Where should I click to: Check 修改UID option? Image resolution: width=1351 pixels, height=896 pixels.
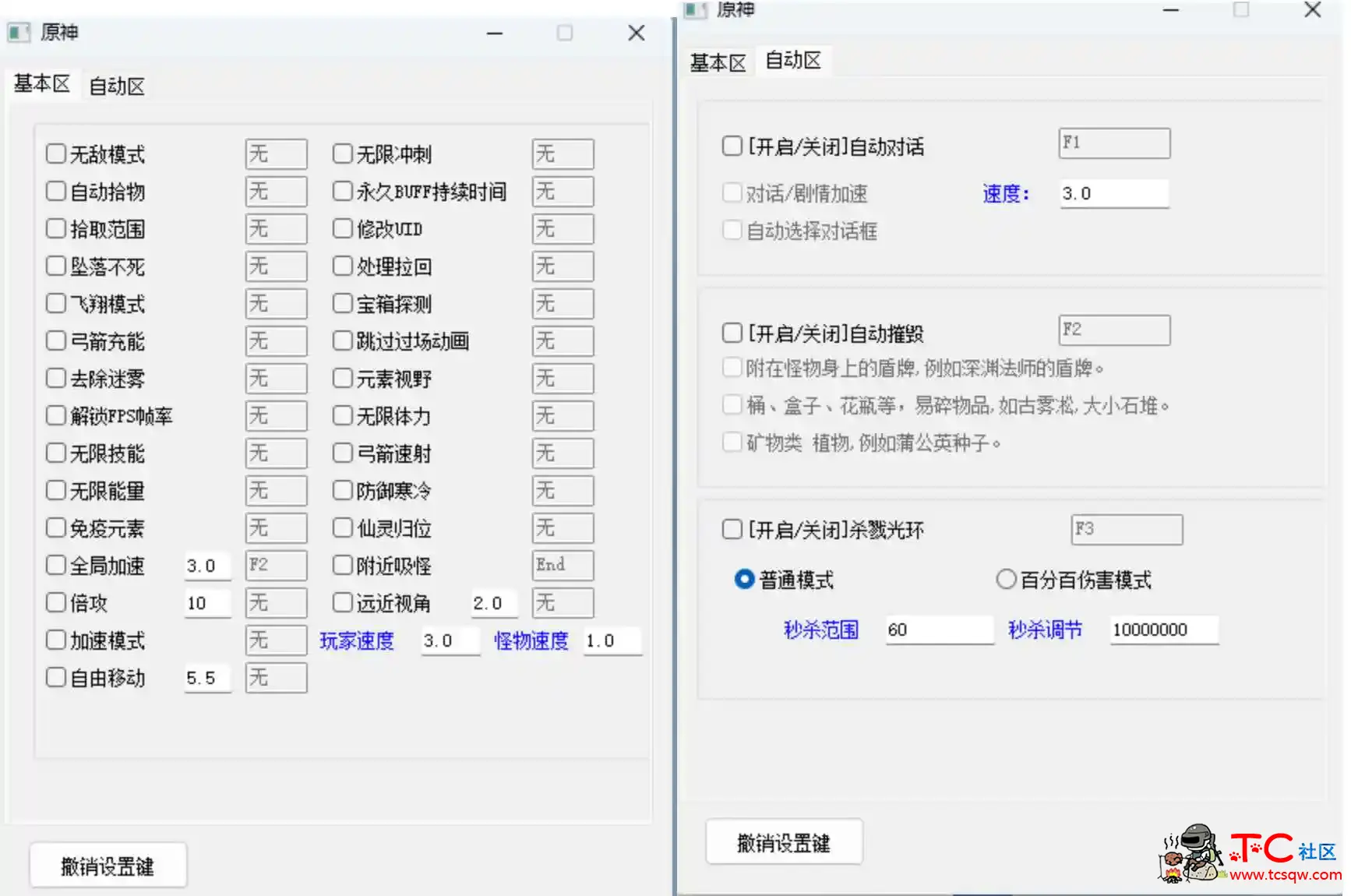coord(343,228)
